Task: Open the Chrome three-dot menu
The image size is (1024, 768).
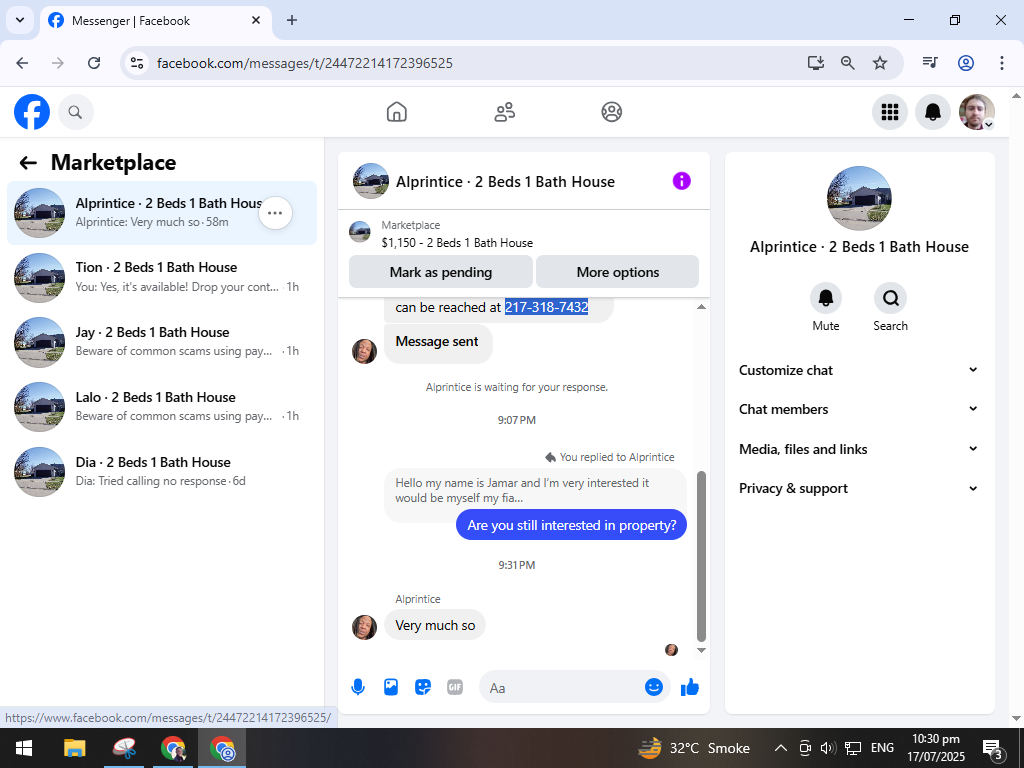Action: click(x=1001, y=63)
